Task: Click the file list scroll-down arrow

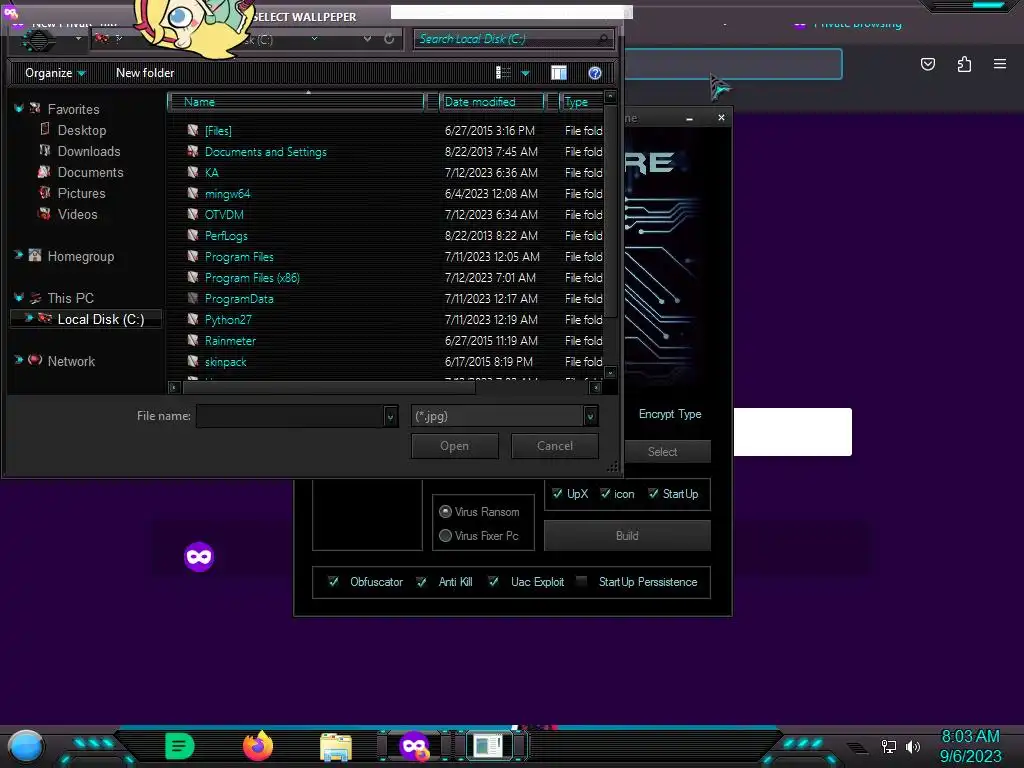Action: 610,373
